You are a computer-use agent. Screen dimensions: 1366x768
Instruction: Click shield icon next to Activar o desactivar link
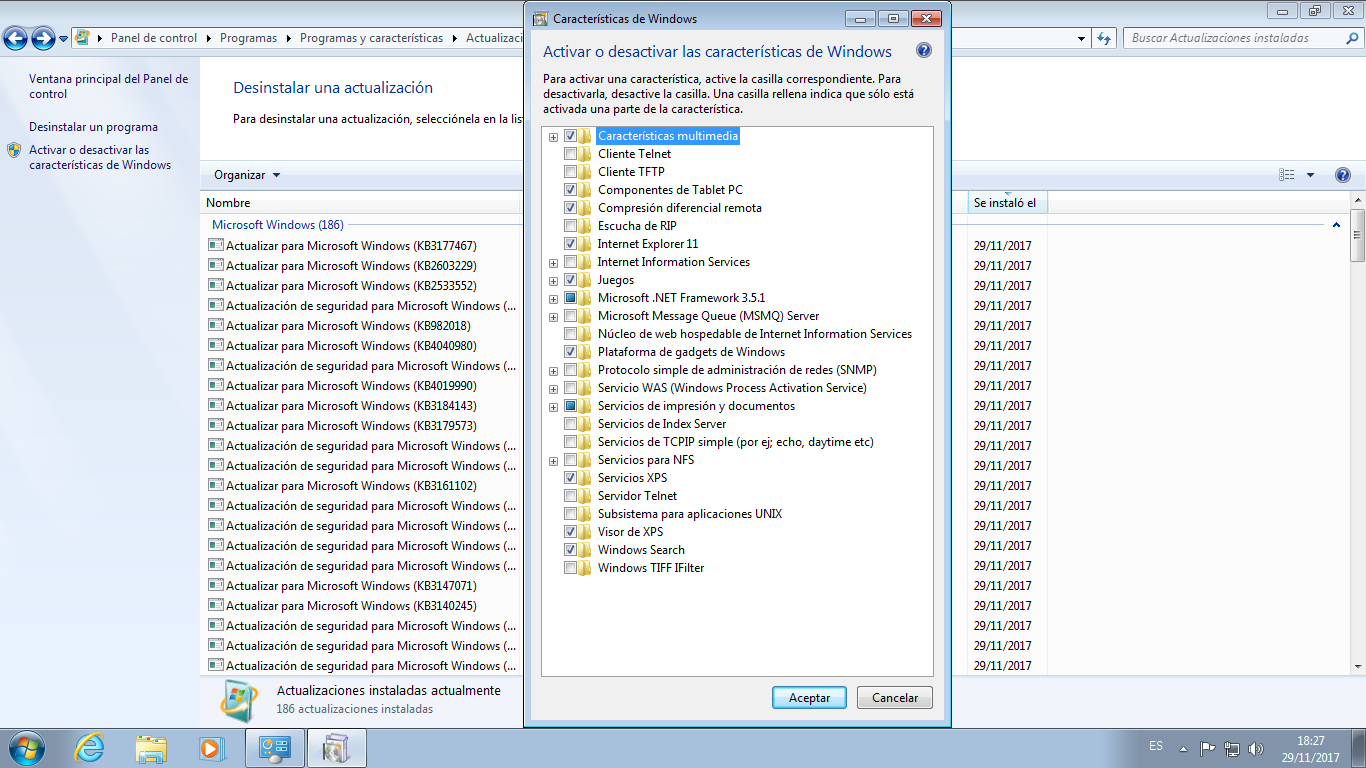tap(14, 150)
